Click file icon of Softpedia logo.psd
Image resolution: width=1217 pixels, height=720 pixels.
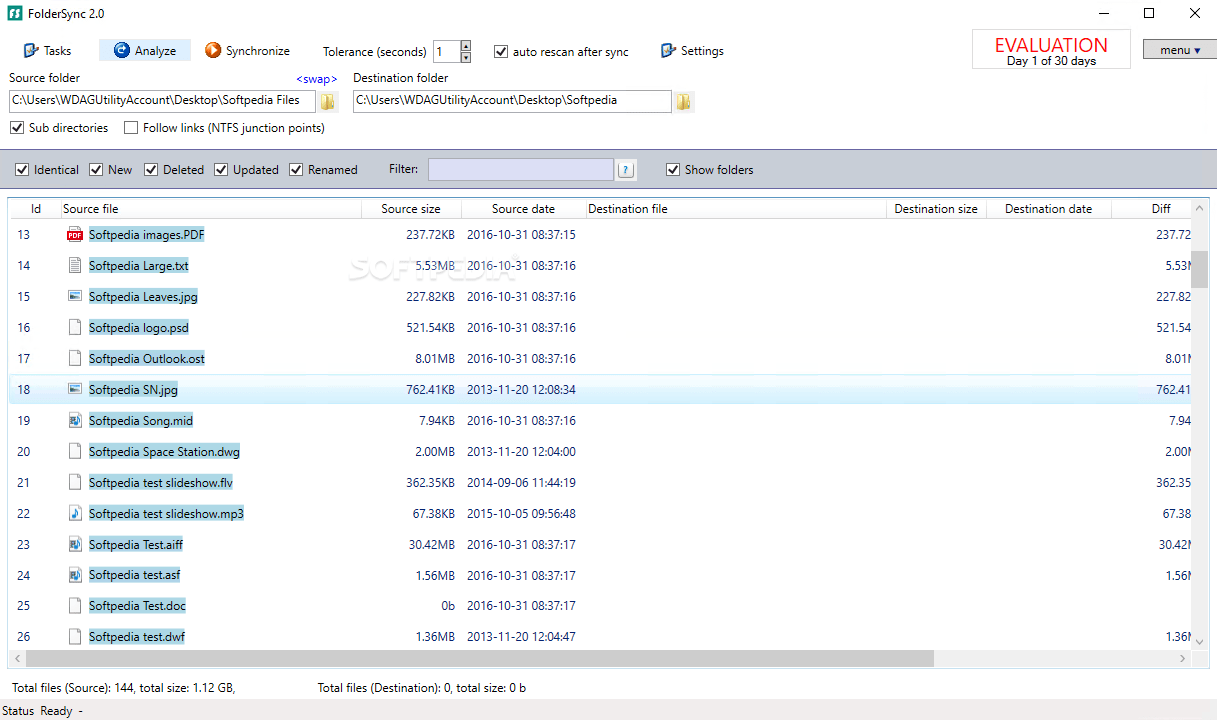[x=75, y=328]
